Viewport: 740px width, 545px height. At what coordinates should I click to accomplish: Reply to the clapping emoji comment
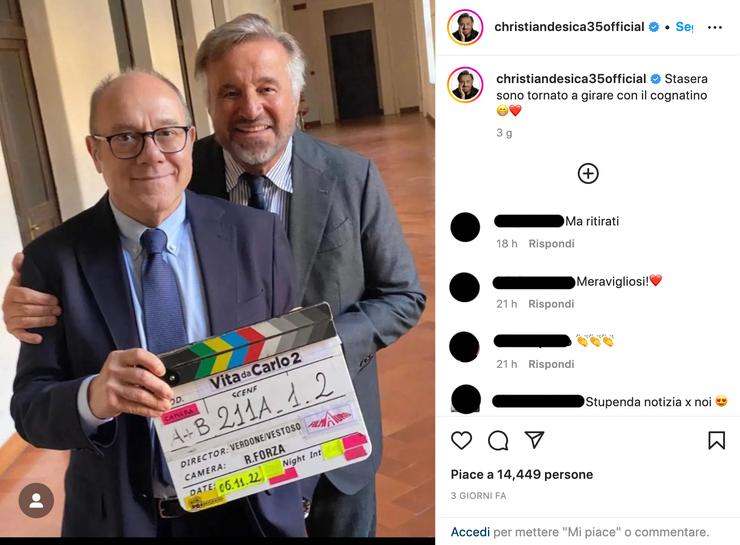click(x=551, y=364)
